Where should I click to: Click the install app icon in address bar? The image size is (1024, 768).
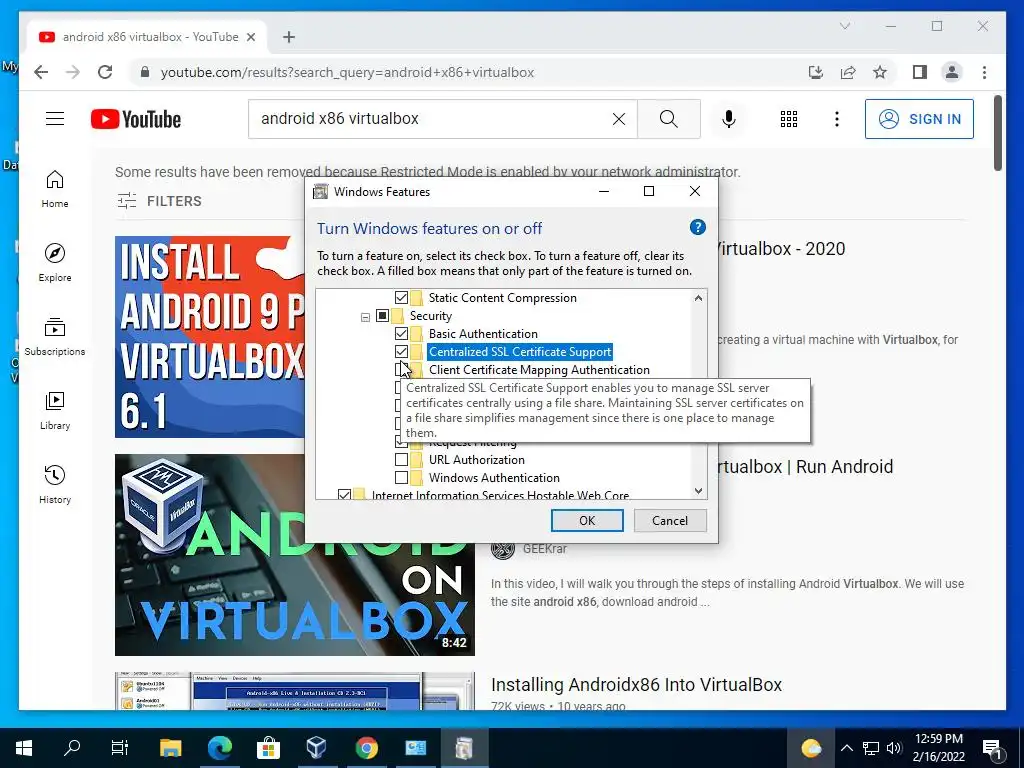[816, 72]
